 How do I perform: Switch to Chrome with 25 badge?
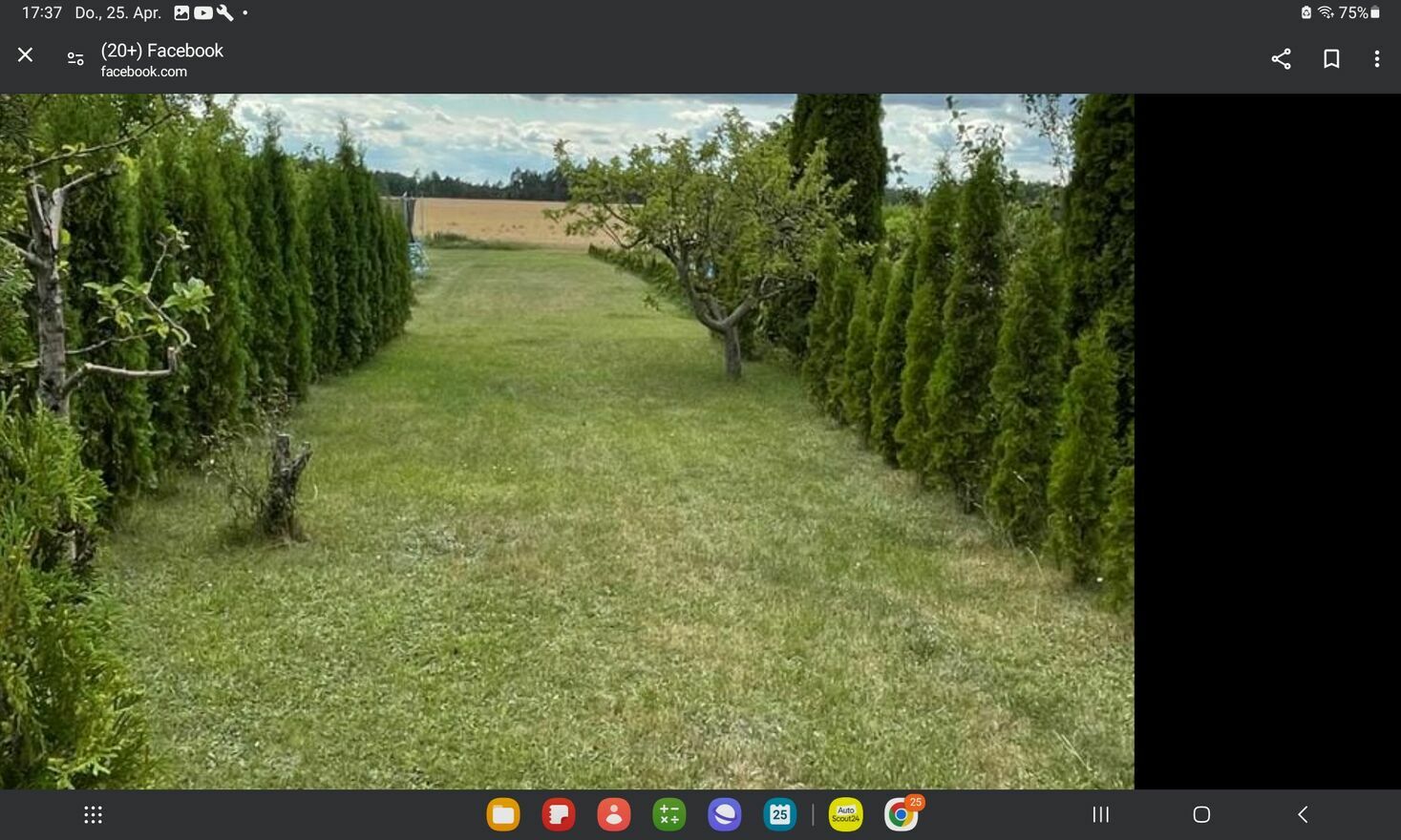click(901, 814)
